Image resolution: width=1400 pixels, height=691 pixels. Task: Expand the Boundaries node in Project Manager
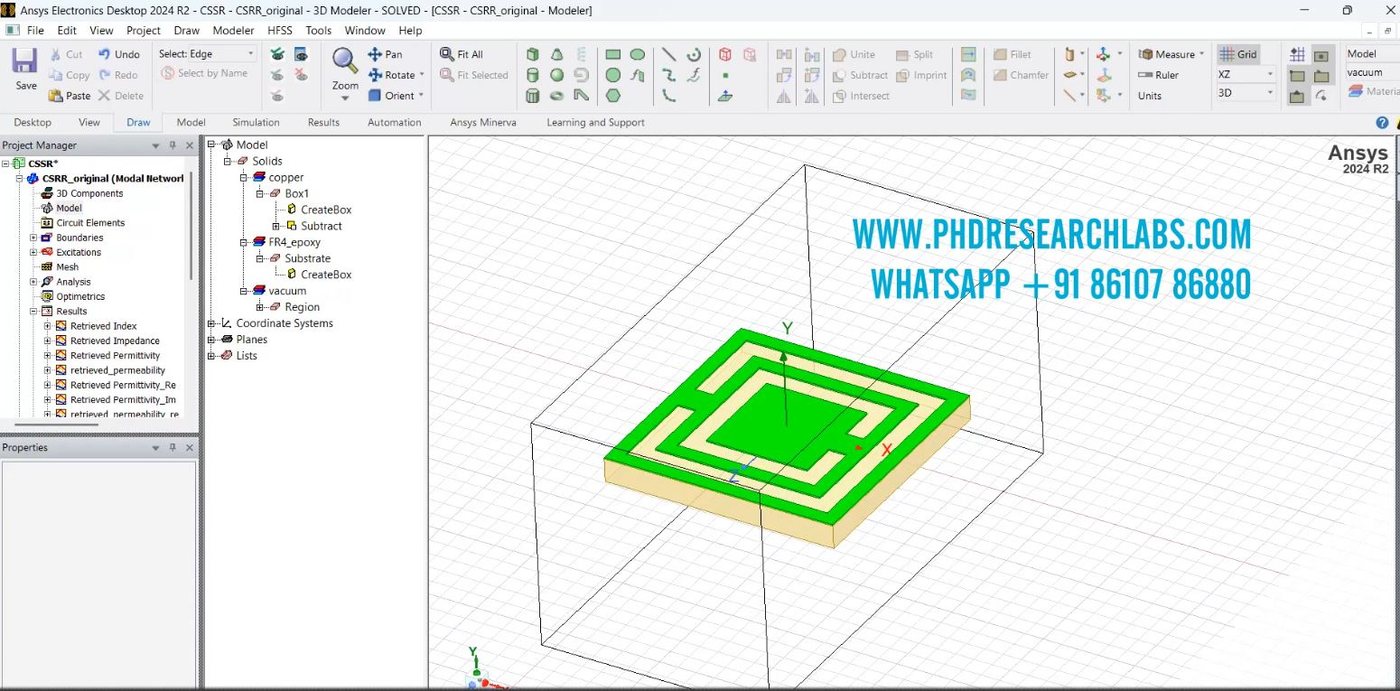33,238
